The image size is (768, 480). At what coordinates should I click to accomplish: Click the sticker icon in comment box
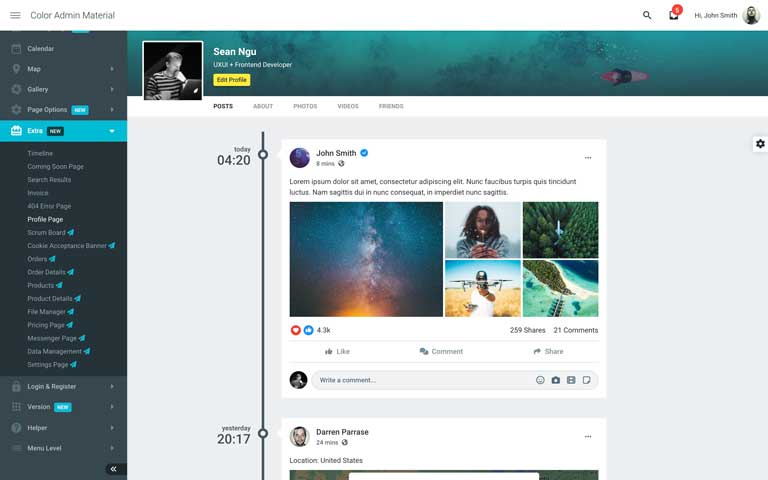(586, 380)
